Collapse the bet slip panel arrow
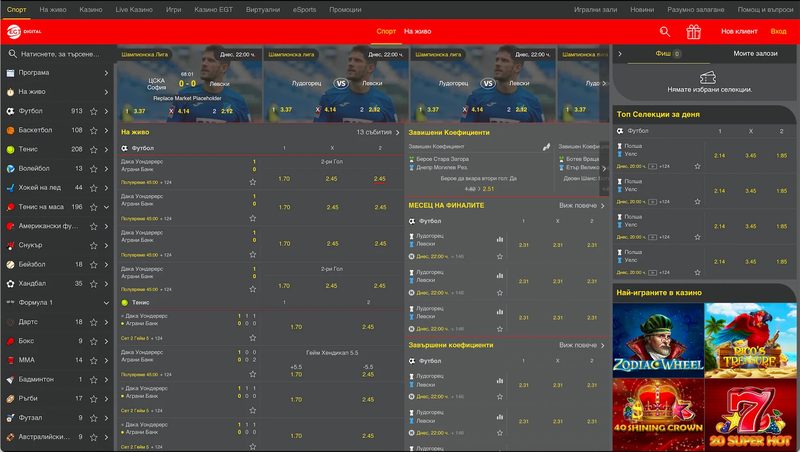The image size is (800, 452). [620, 54]
